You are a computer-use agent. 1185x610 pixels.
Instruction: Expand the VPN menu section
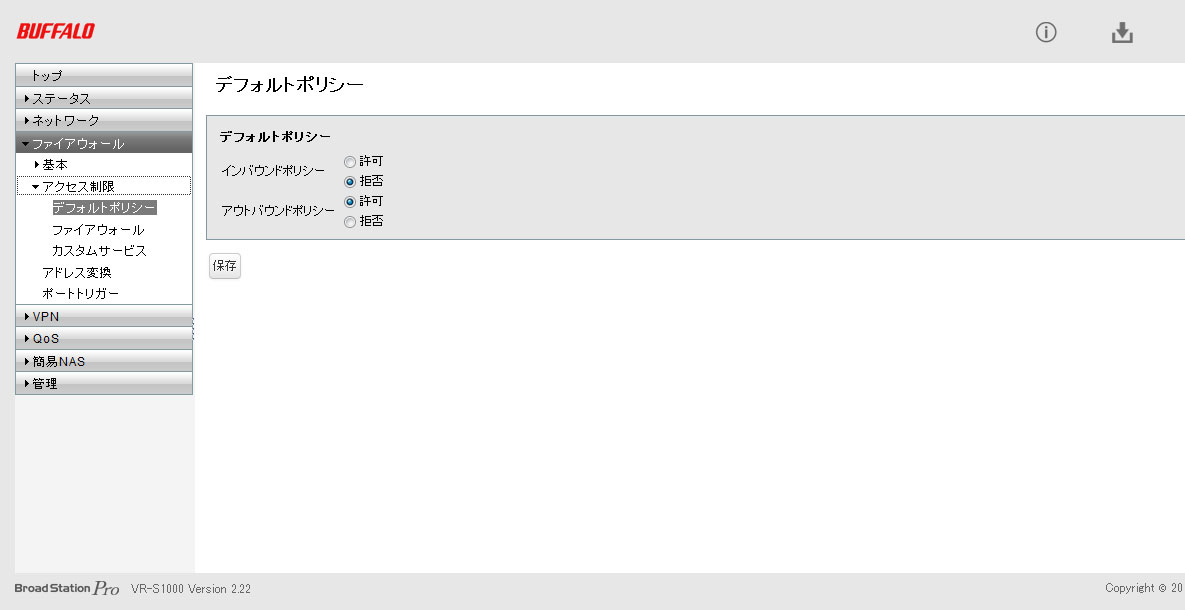pyautogui.click(x=46, y=317)
